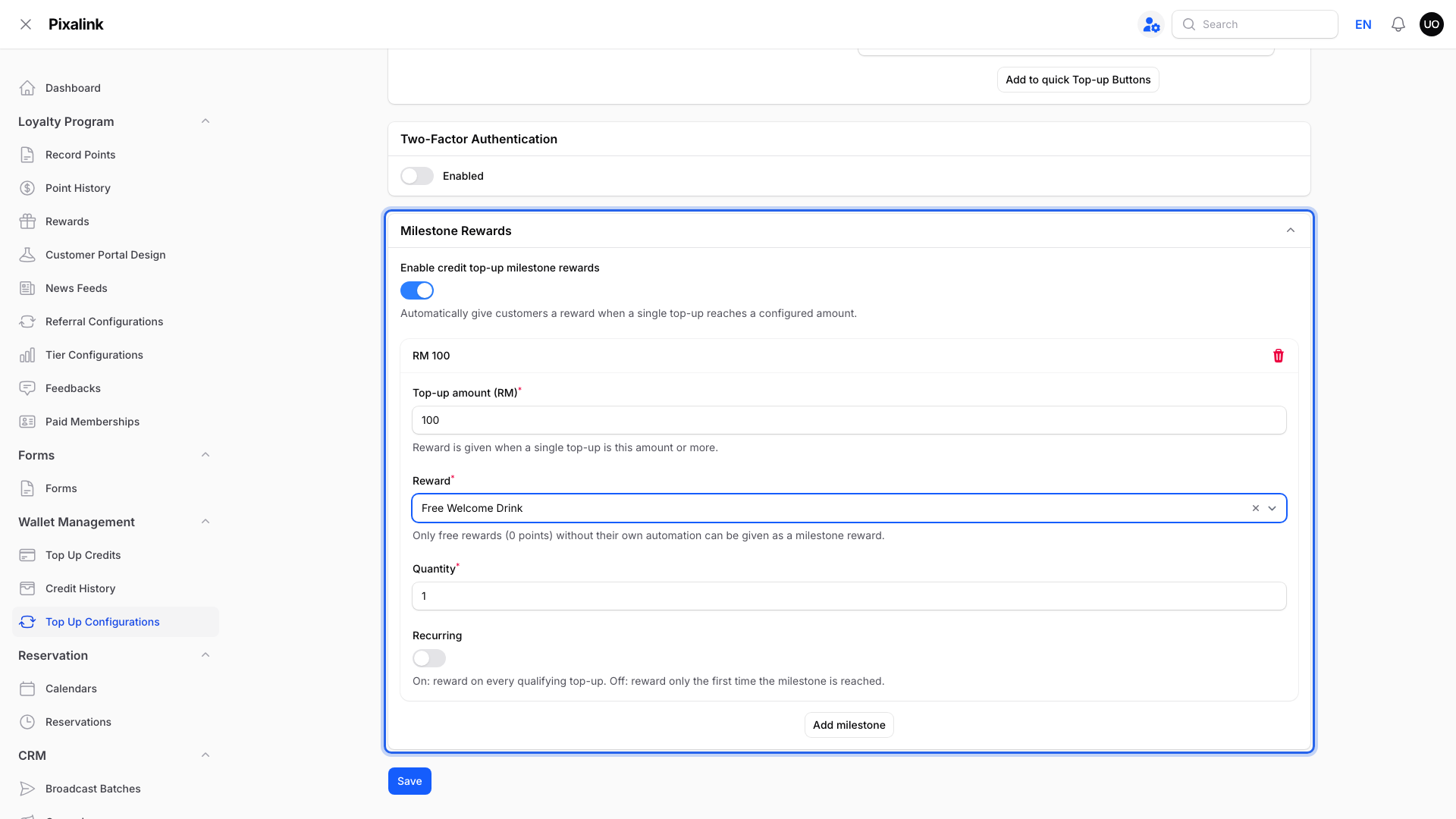Open the UO user avatar menu
The height and width of the screenshot is (819, 1456).
pyautogui.click(x=1431, y=24)
